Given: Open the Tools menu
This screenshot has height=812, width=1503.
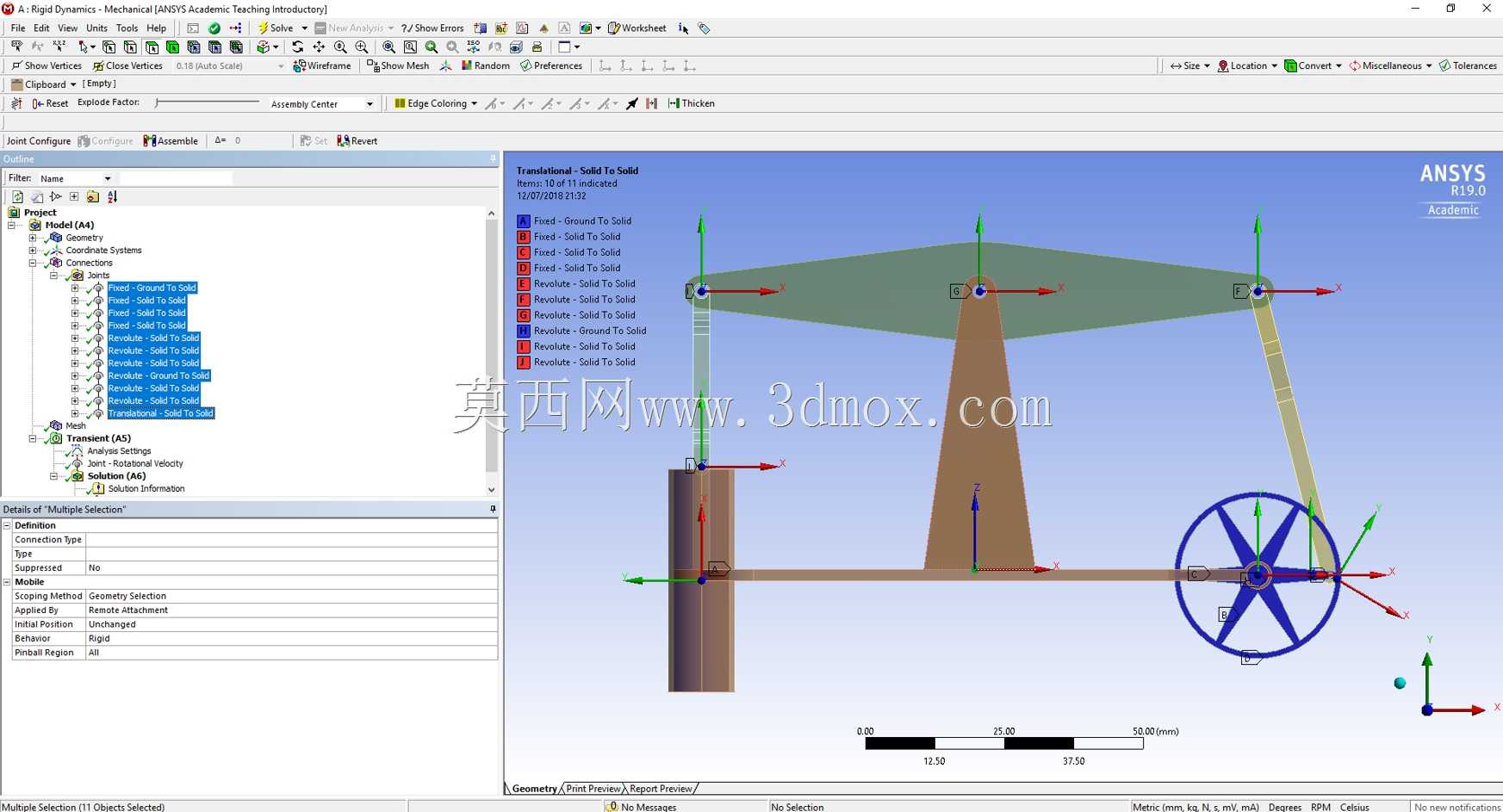Looking at the screenshot, I should click(127, 28).
